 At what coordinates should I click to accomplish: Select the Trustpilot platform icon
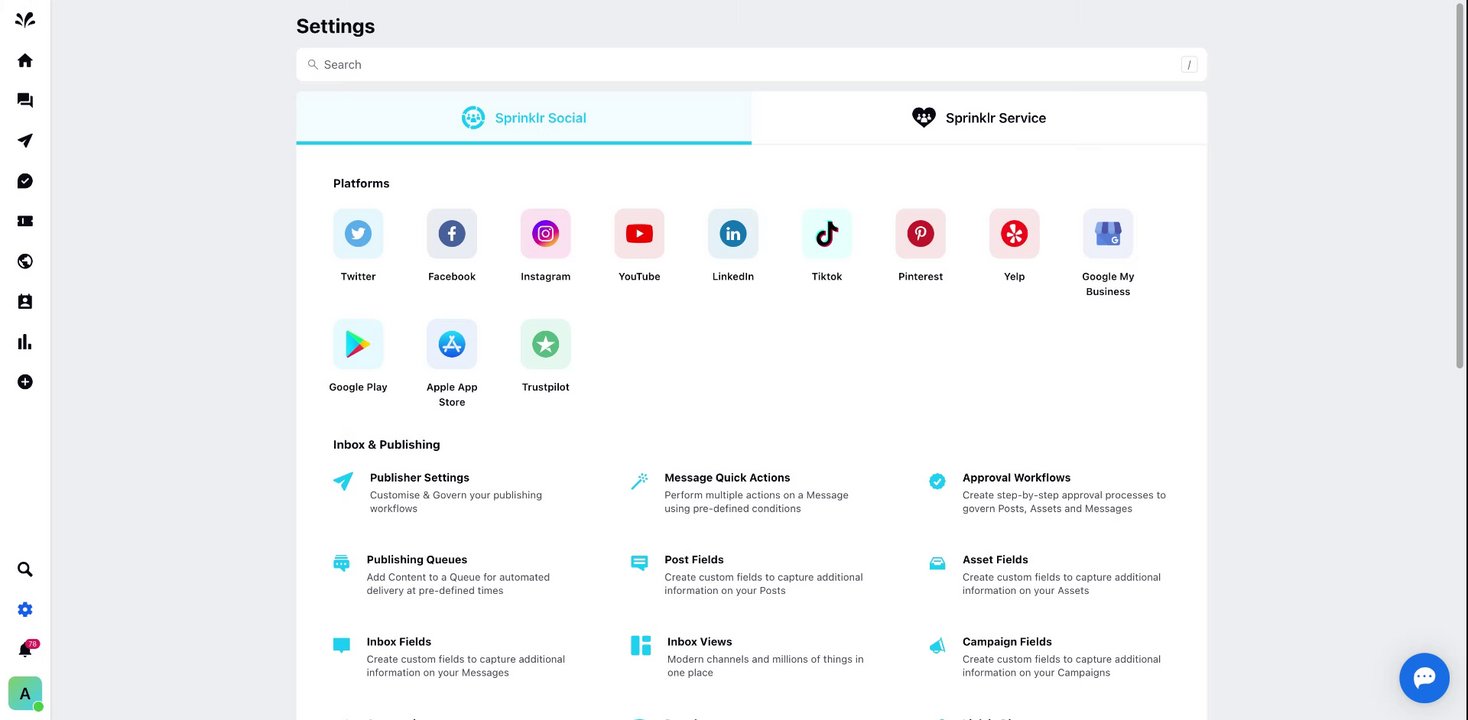(546, 344)
